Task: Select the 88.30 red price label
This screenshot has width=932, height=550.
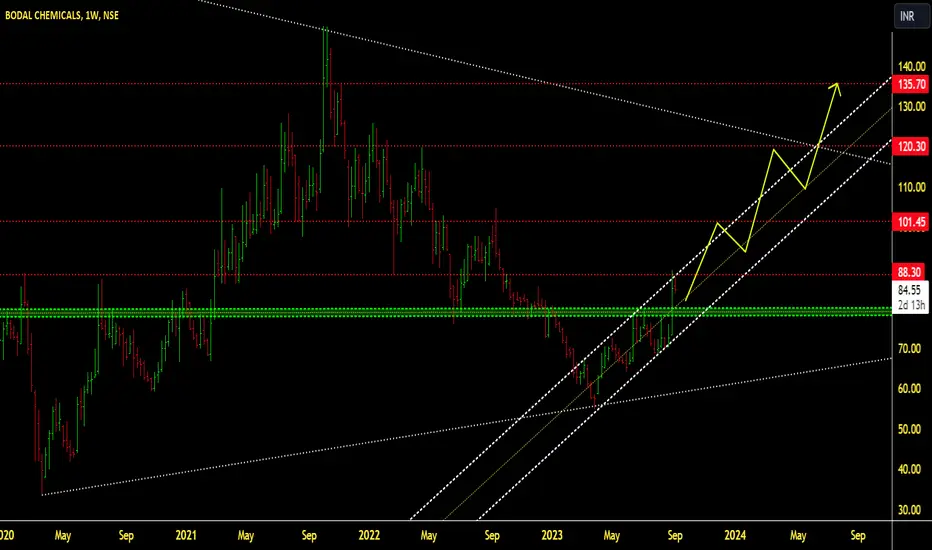Action: pyautogui.click(x=909, y=272)
